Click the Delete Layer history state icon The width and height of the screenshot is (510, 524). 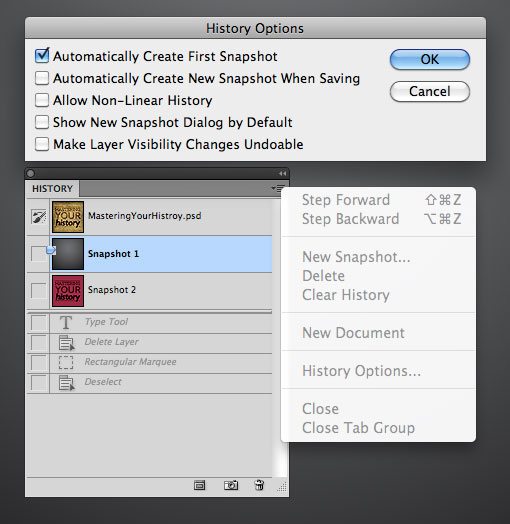66,343
